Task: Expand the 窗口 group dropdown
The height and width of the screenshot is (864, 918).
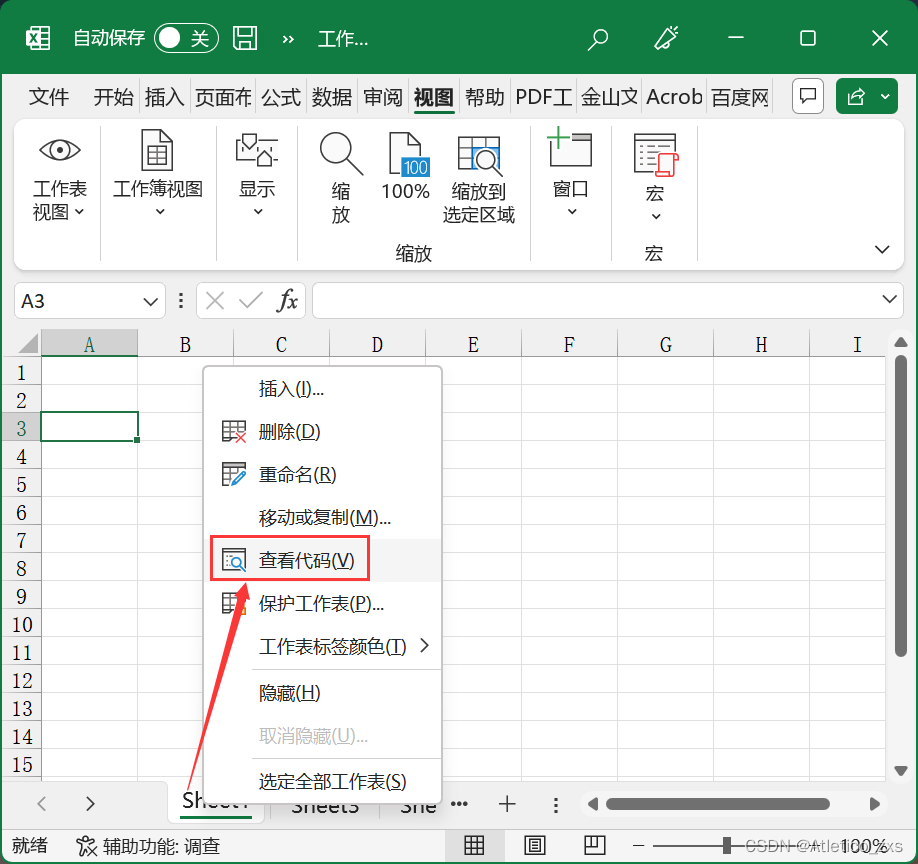Action: (x=571, y=173)
